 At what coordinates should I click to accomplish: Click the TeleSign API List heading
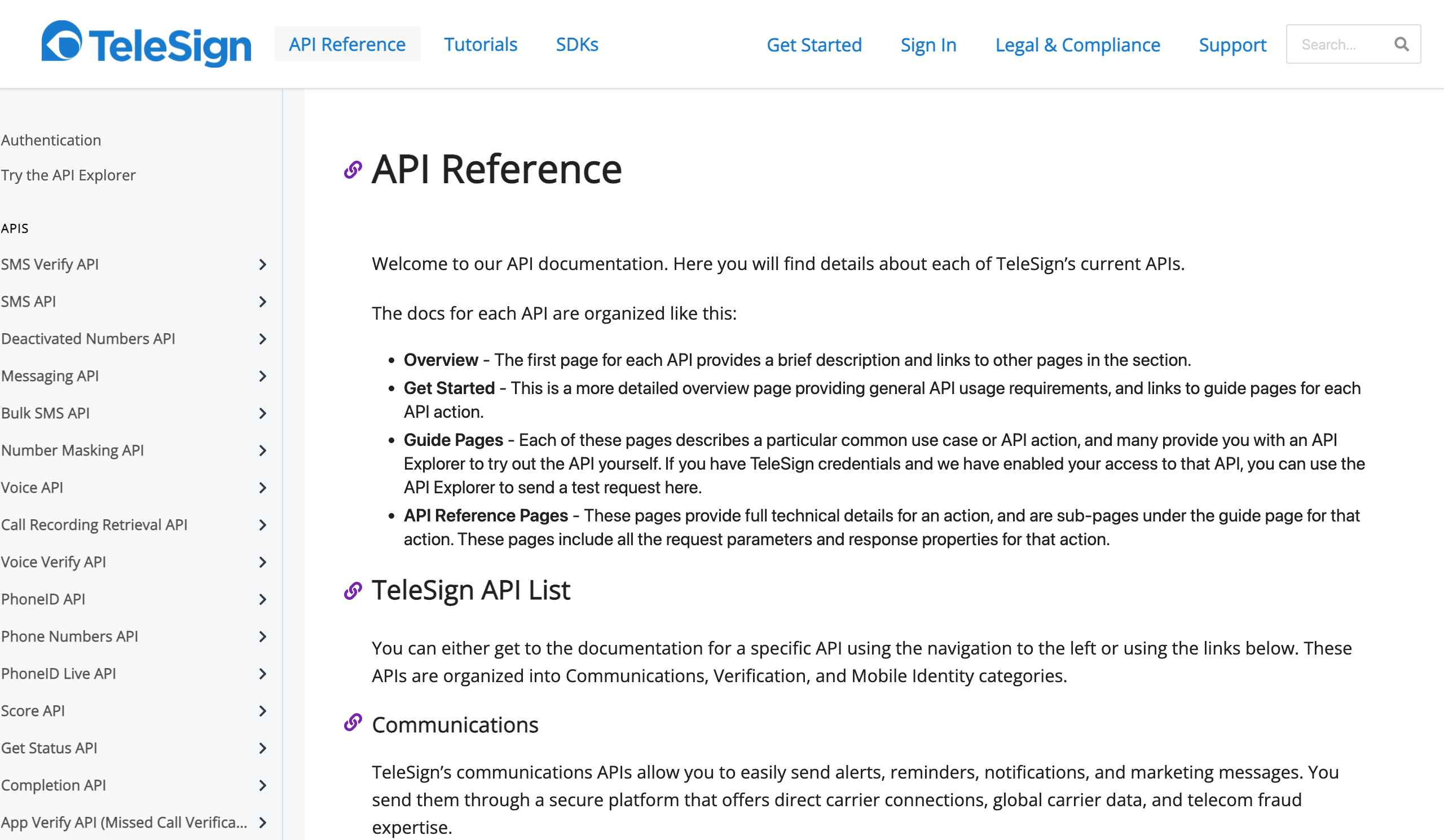[x=471, y=590]
